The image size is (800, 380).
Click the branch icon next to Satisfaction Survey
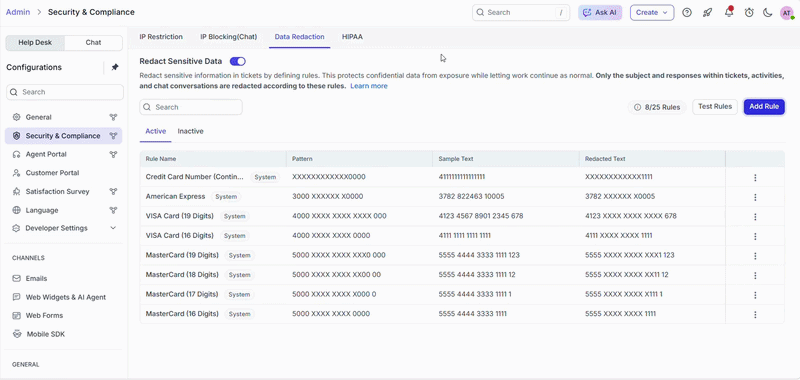coord(113,192)
